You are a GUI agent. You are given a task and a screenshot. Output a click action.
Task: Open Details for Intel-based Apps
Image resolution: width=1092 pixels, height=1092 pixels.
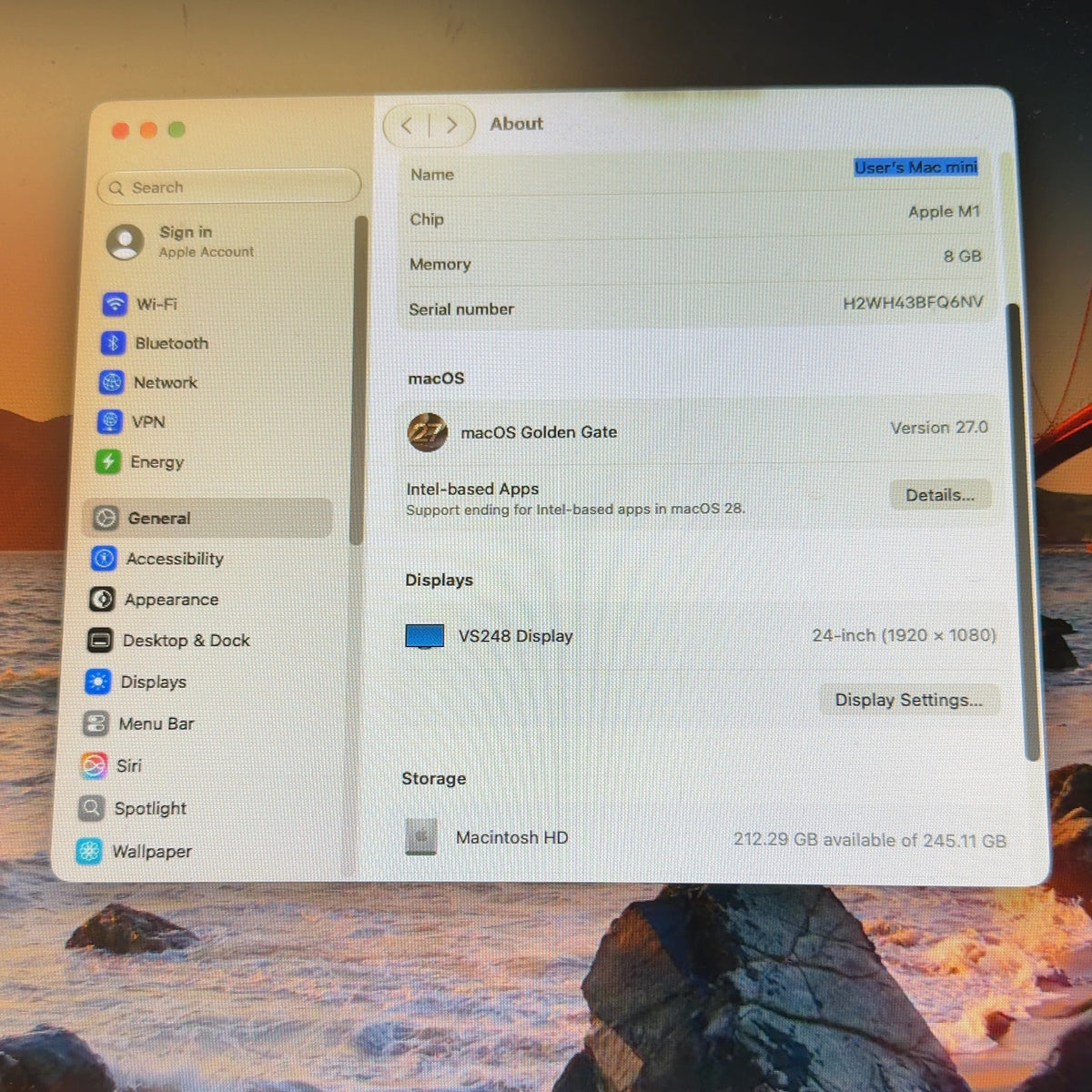(940, 495)
